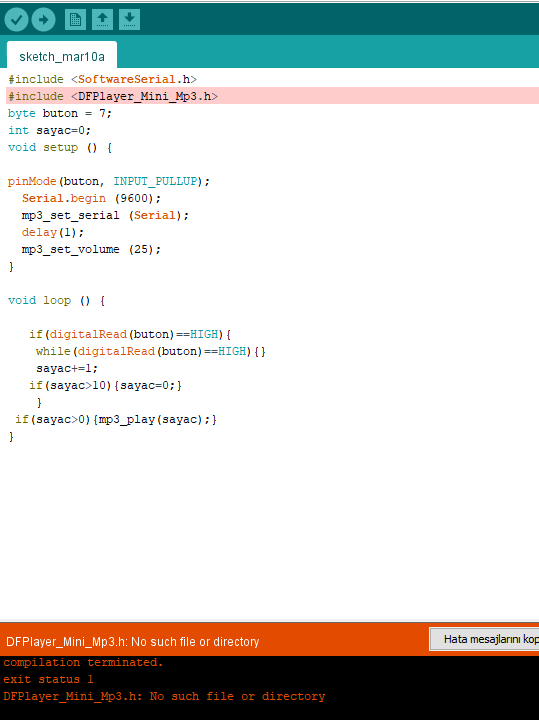Click the Serial.begin (9600) line

coord(91,198)
